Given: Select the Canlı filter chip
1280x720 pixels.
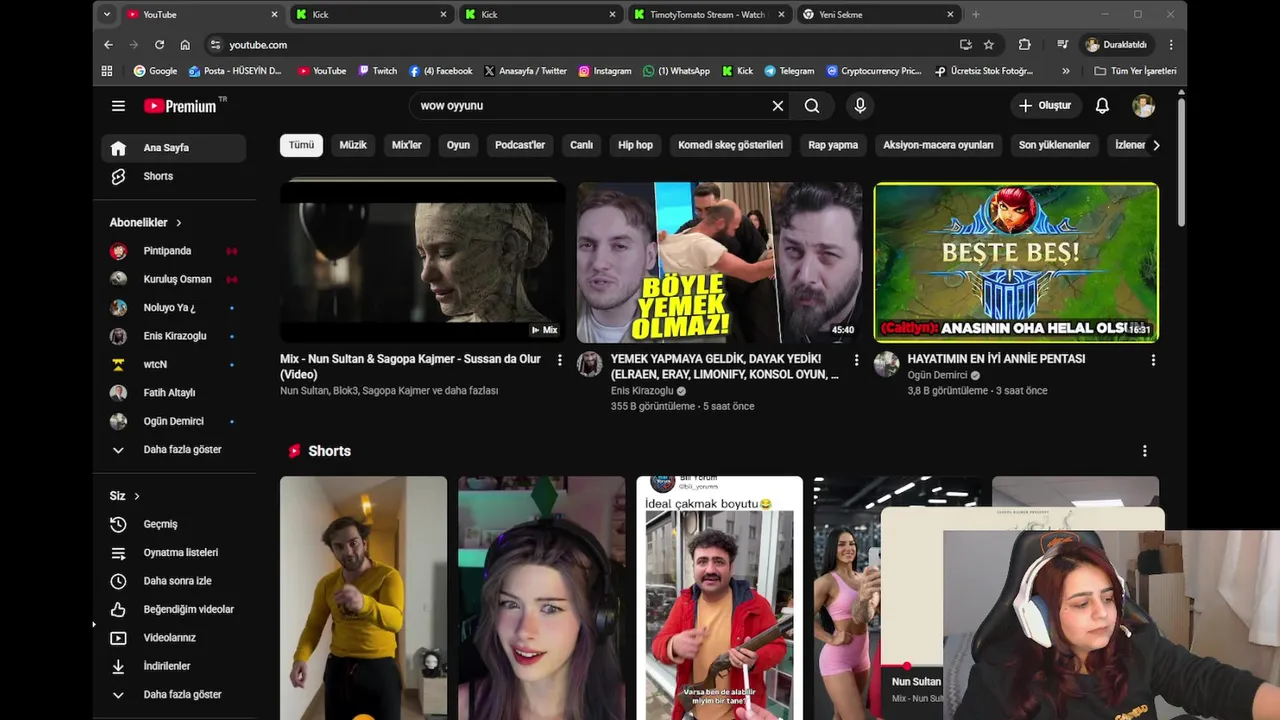Looking at the screenshot, I should 581,145.
